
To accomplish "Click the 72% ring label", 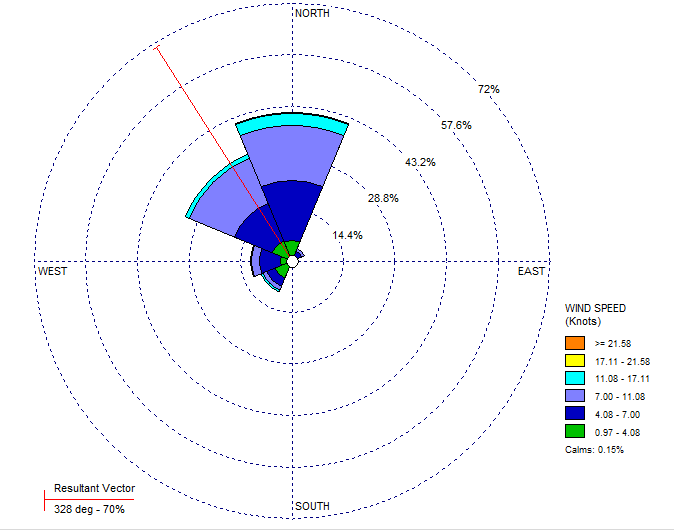I will pyautogui.click(x=488, y=89).
